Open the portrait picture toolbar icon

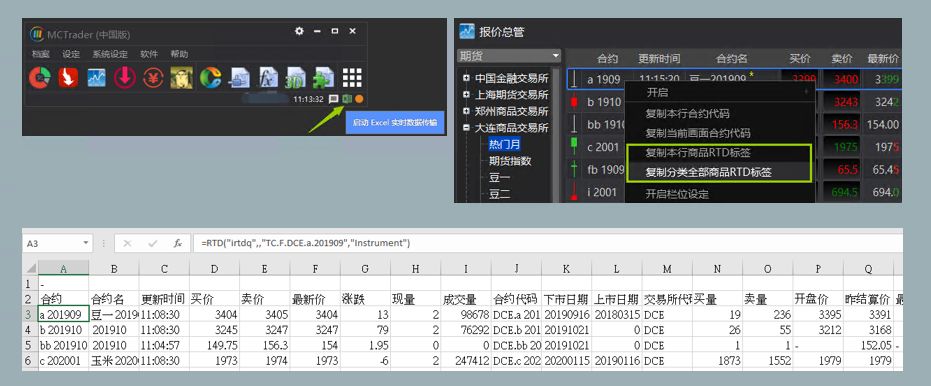click(x=181, y=78)
